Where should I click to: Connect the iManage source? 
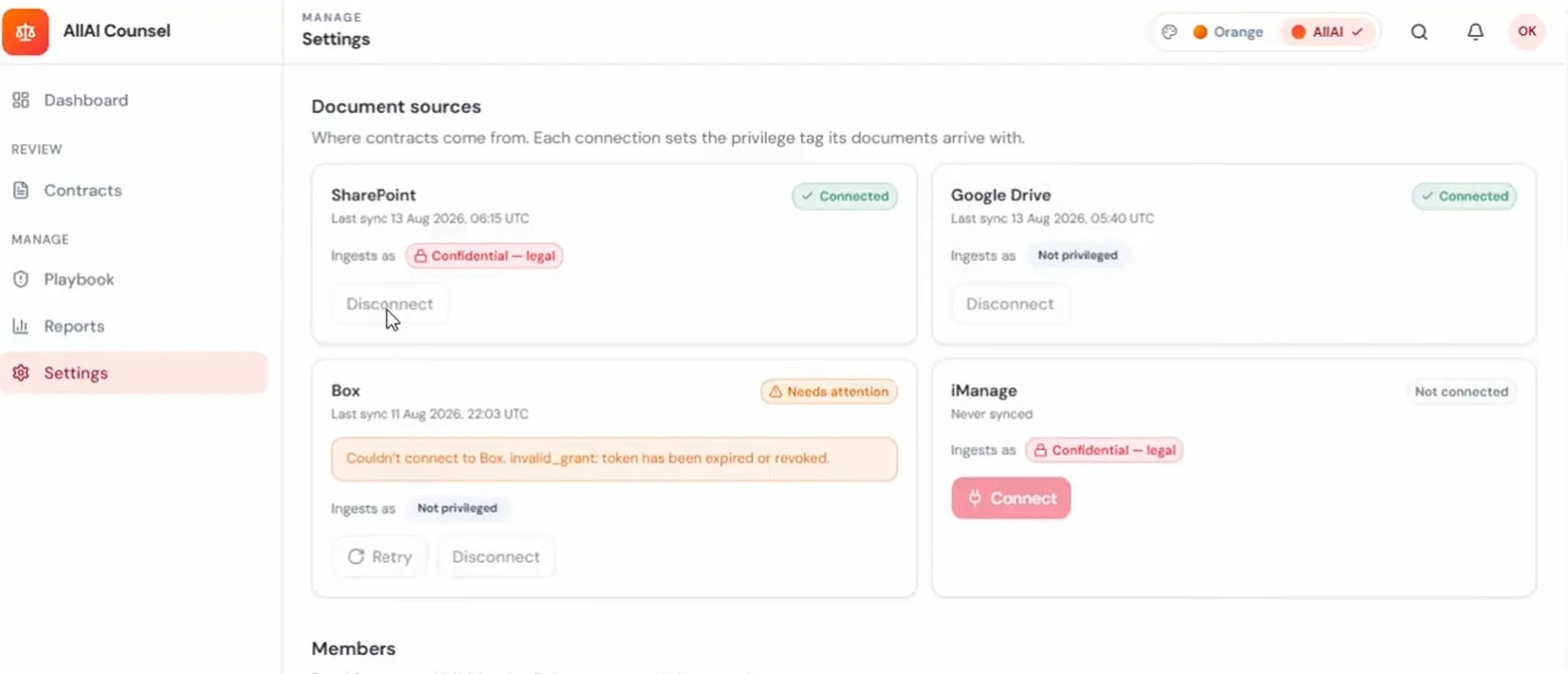1011,498
